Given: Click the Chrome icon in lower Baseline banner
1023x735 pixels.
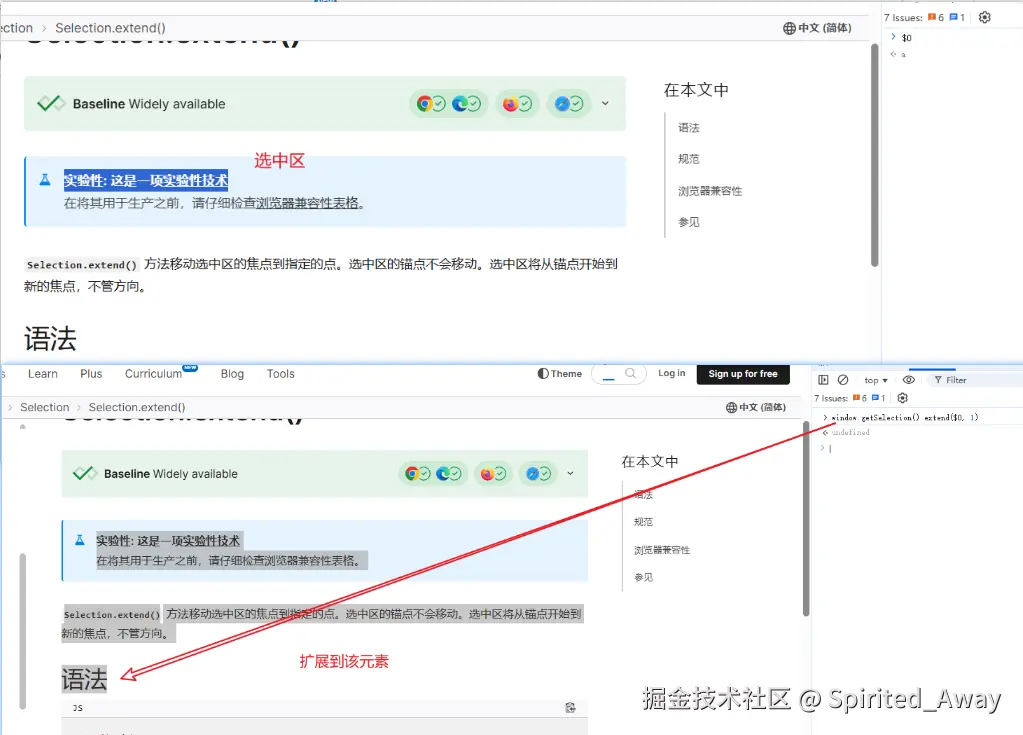Looking at the screenshot, I should point(412,473).
